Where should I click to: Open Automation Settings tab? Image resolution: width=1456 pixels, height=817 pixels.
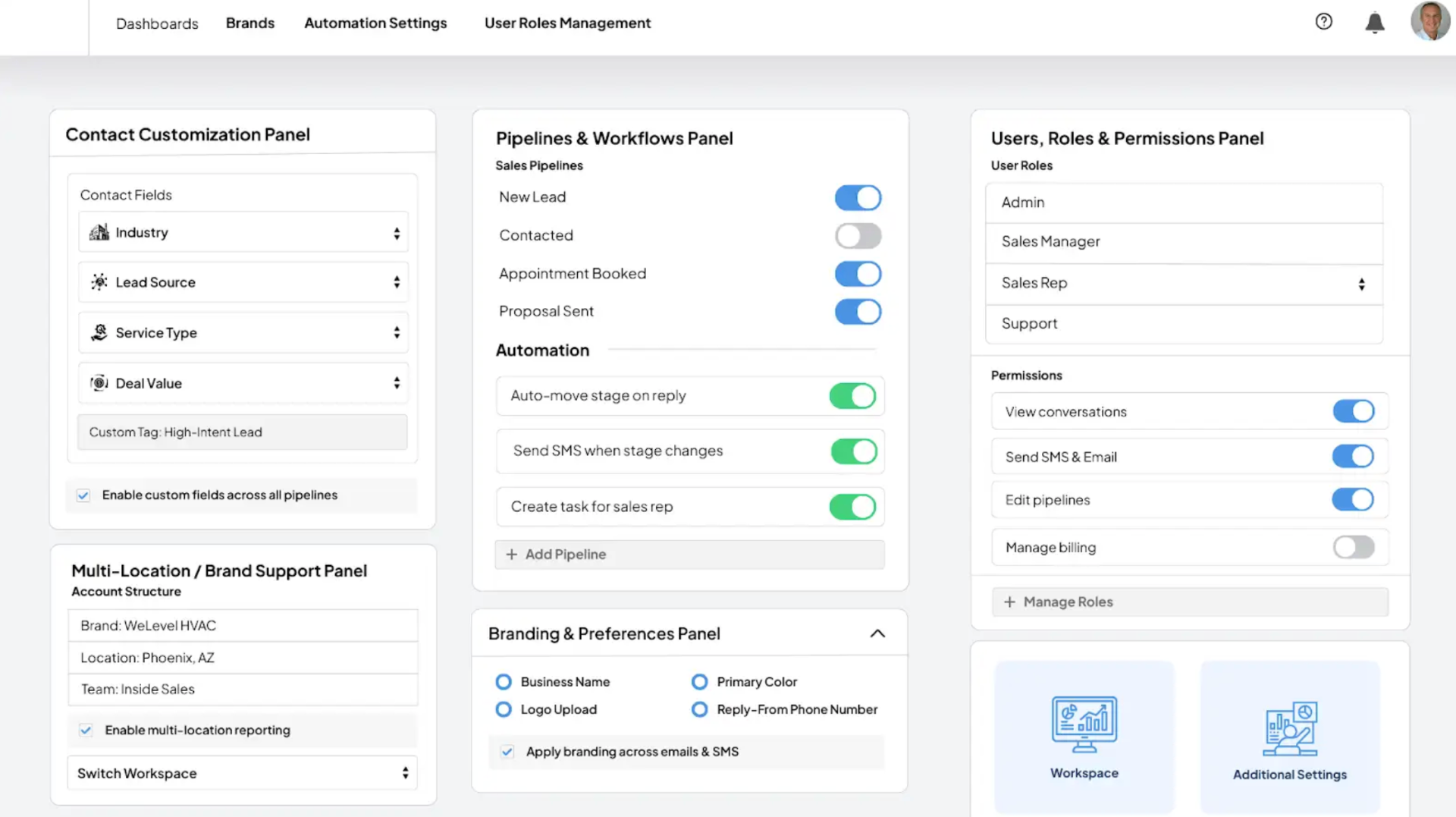coord(375,24)
